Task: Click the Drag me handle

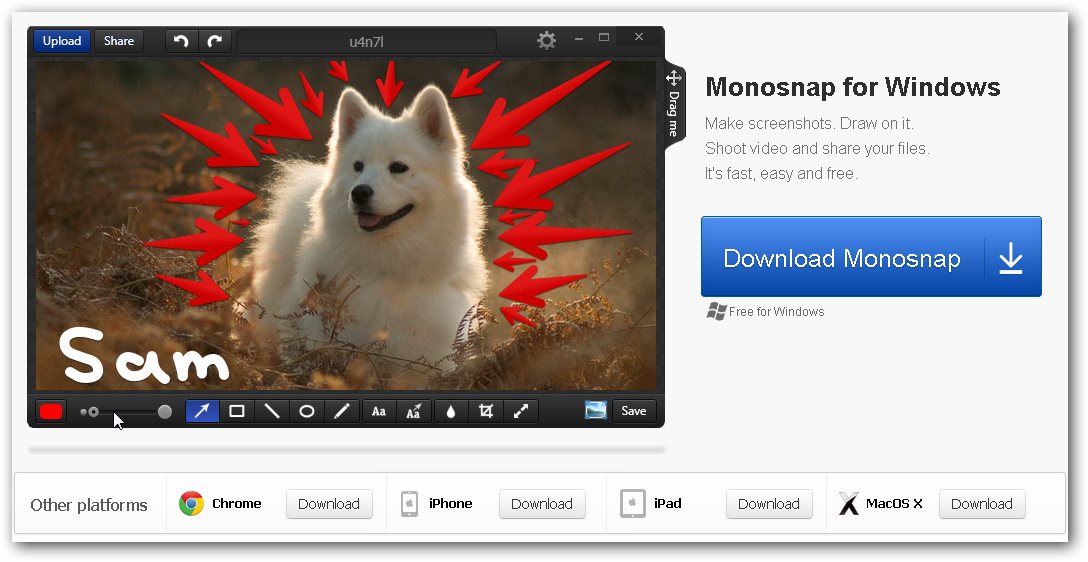Action: click(674, 106)
